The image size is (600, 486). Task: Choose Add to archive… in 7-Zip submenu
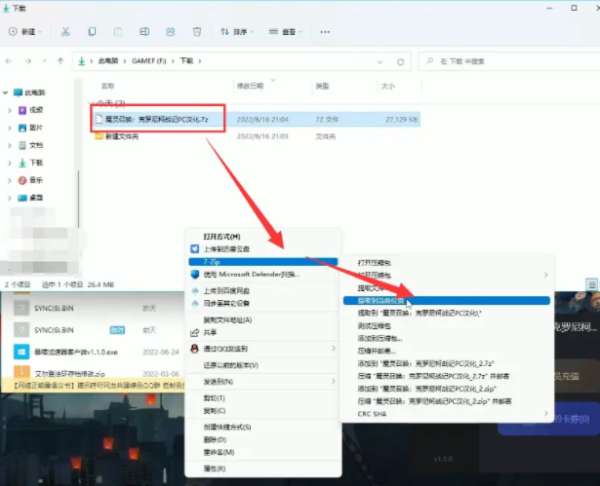click(x=380, y=339)
